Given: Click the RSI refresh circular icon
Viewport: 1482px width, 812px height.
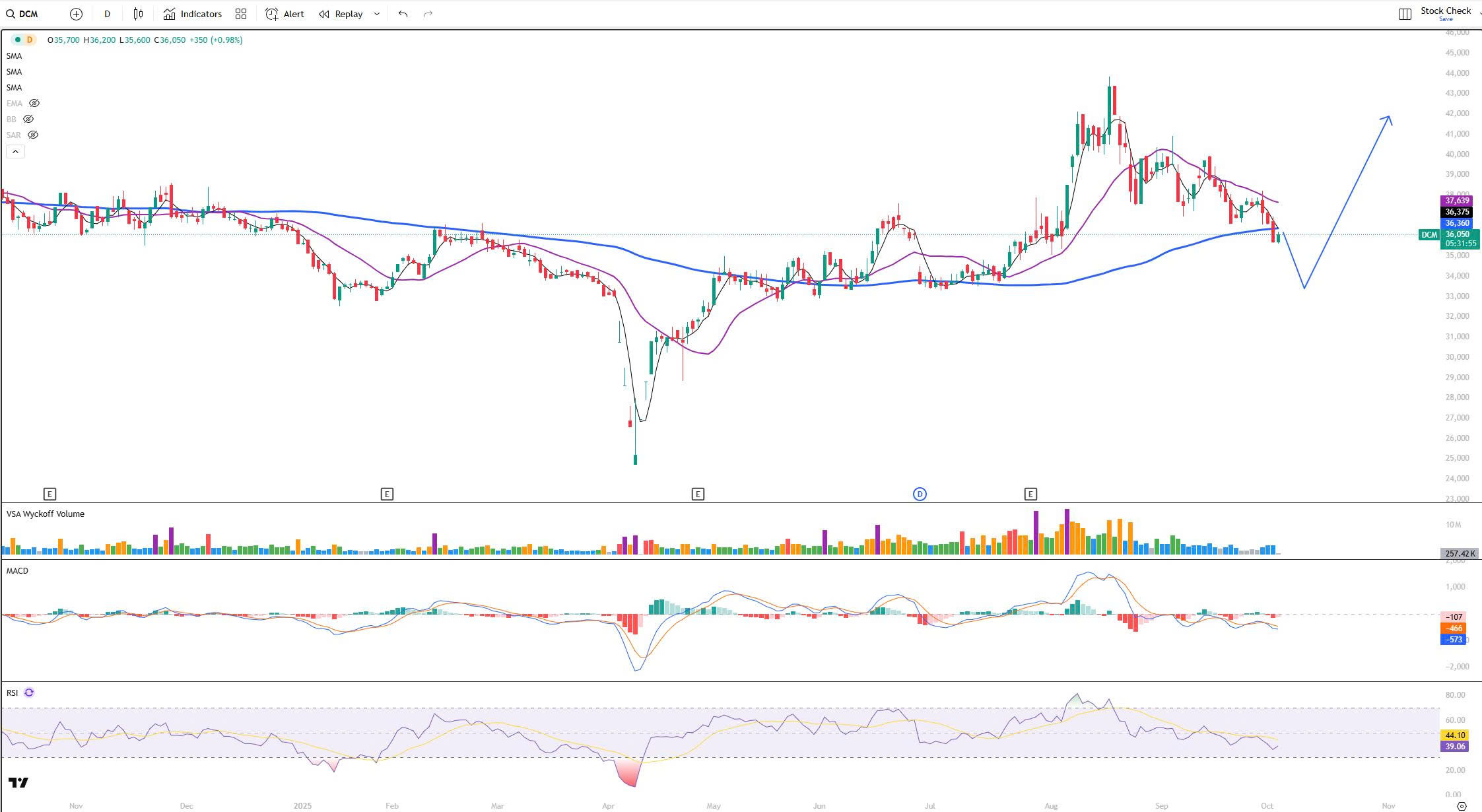Looking at the screenshot, I should tap(29, 693).
